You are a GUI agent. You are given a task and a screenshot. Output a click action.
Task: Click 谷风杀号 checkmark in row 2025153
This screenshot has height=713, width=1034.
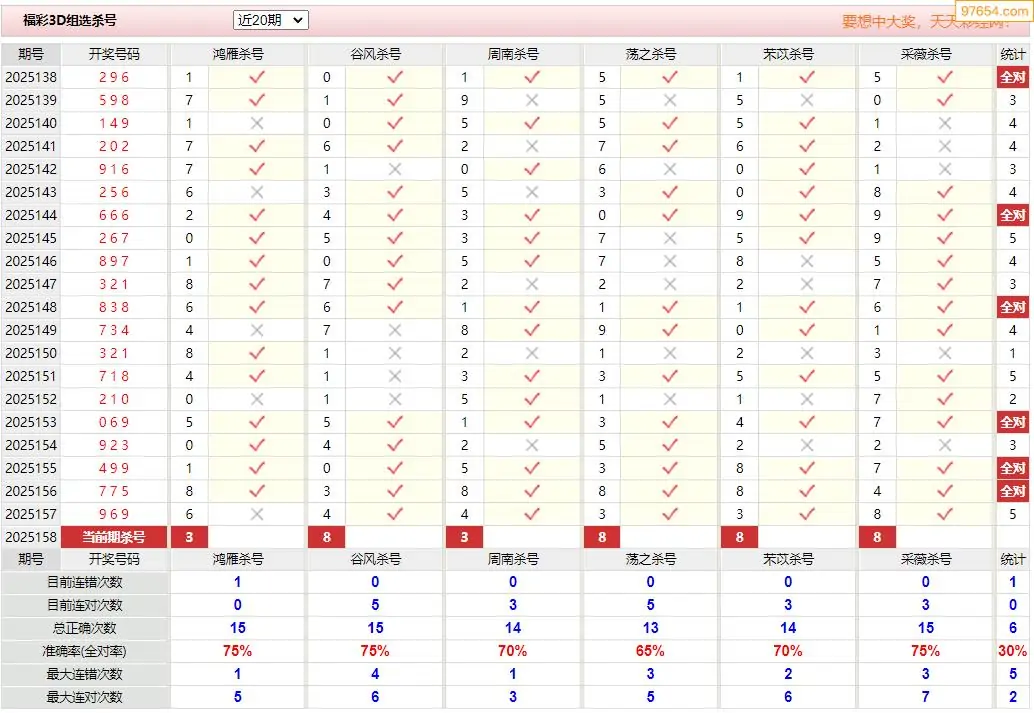(395, 422)
